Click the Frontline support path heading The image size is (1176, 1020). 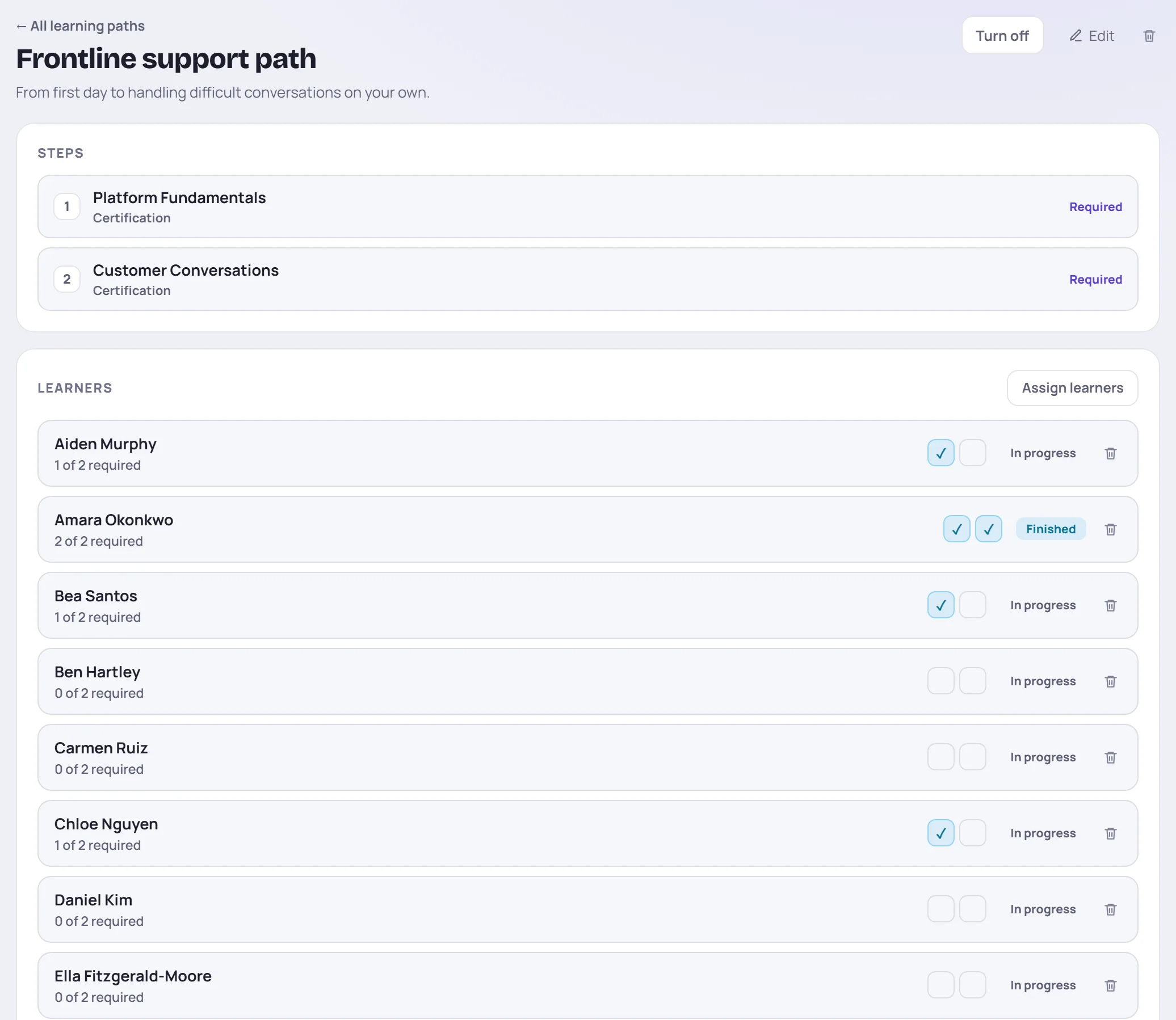[x=166, y=59]
